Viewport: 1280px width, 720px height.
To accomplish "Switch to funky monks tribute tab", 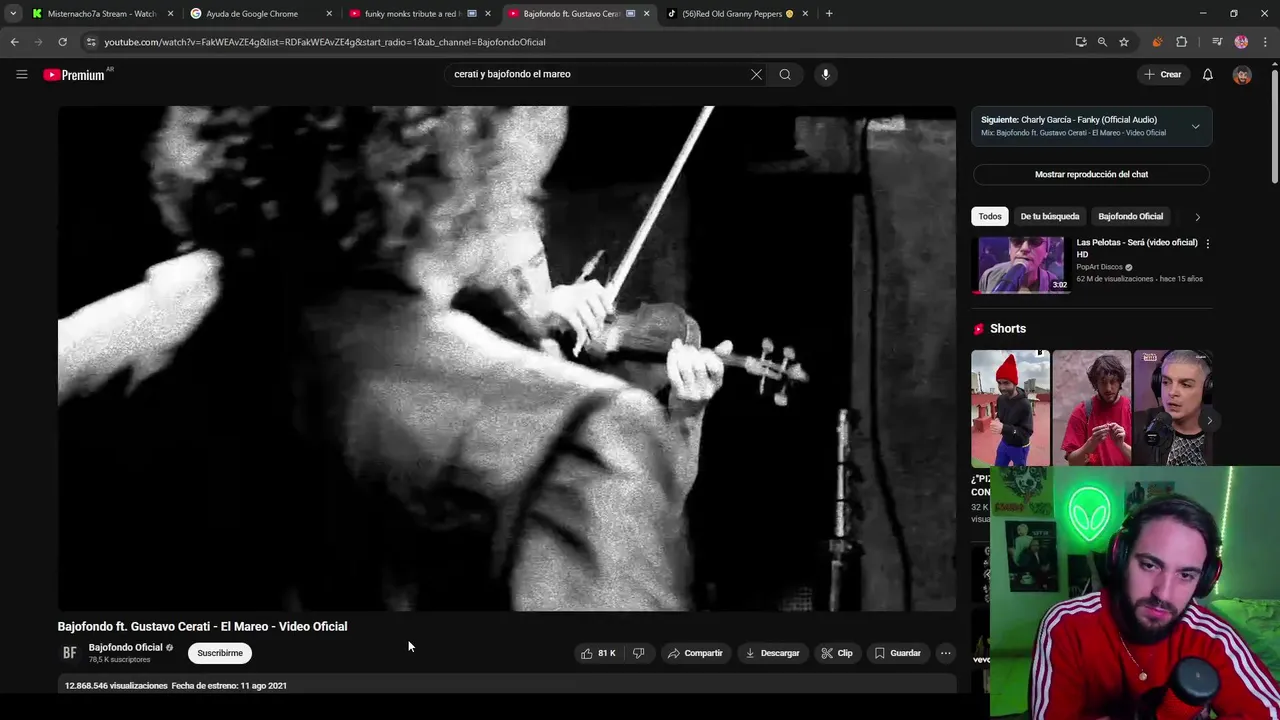I will [410, 14].
